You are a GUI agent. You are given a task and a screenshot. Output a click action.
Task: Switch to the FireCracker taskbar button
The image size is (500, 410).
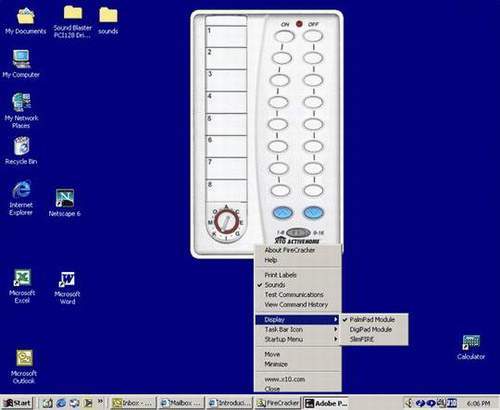278,403
